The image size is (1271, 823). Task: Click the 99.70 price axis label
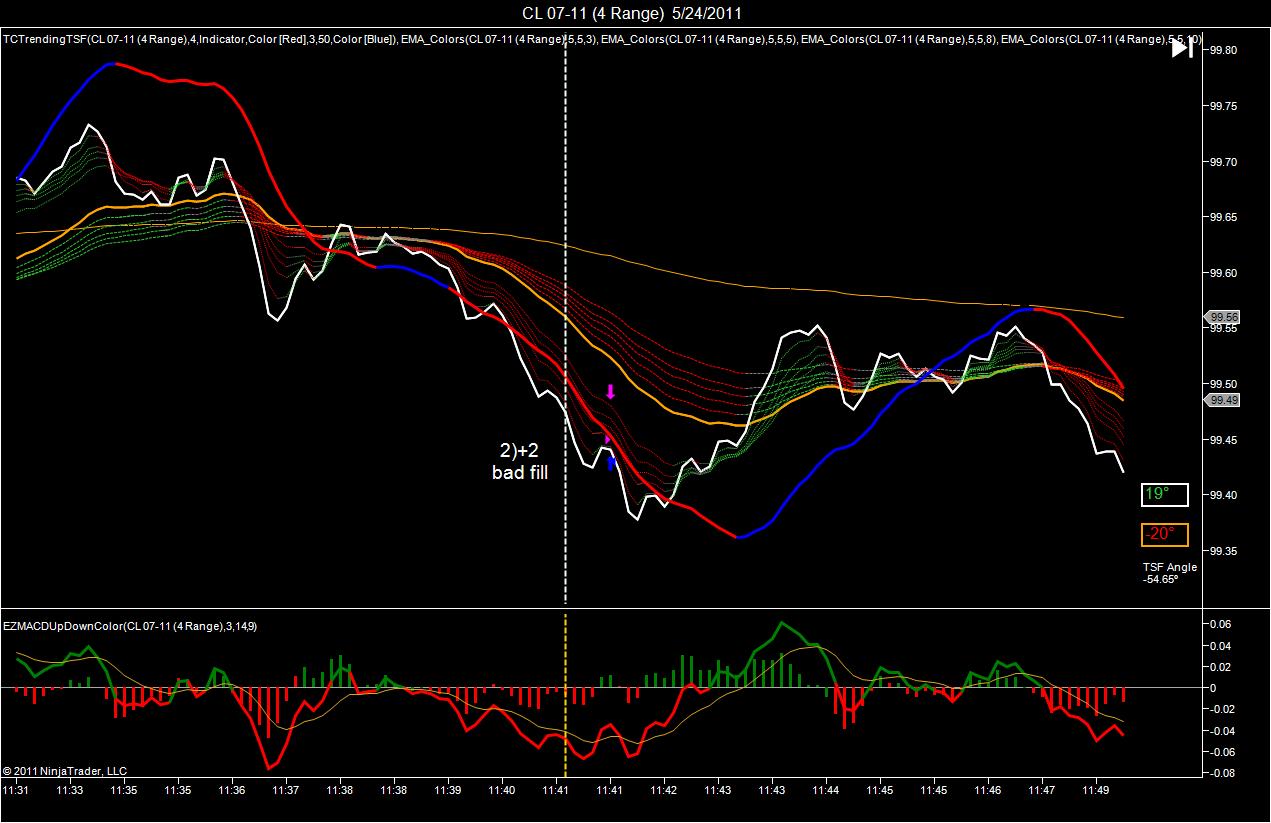click(x=1224, y=162)
